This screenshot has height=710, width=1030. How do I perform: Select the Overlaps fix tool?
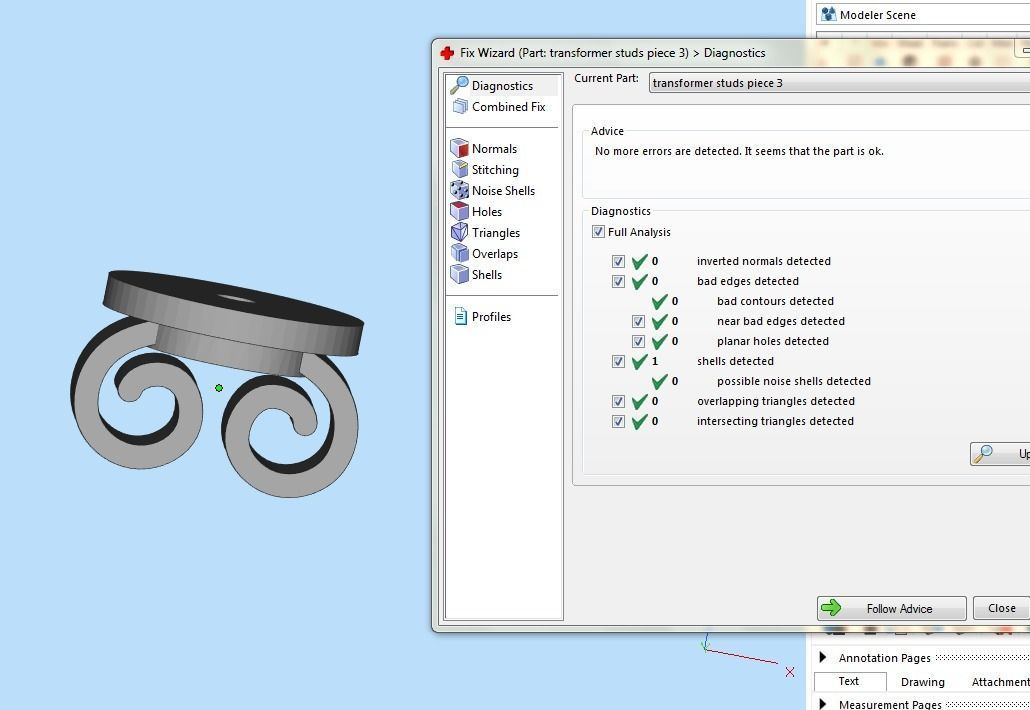click(484, 254)
